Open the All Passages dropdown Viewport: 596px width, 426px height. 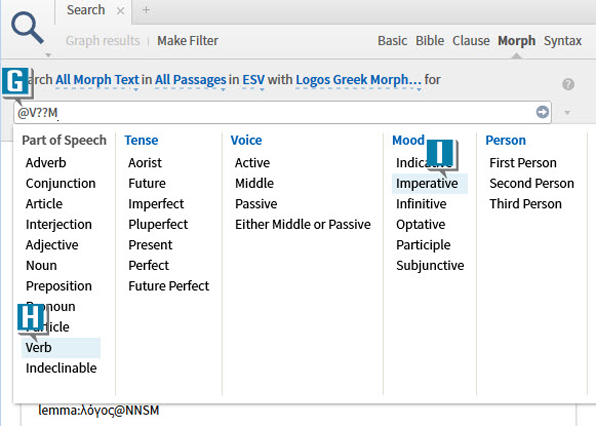190,80
